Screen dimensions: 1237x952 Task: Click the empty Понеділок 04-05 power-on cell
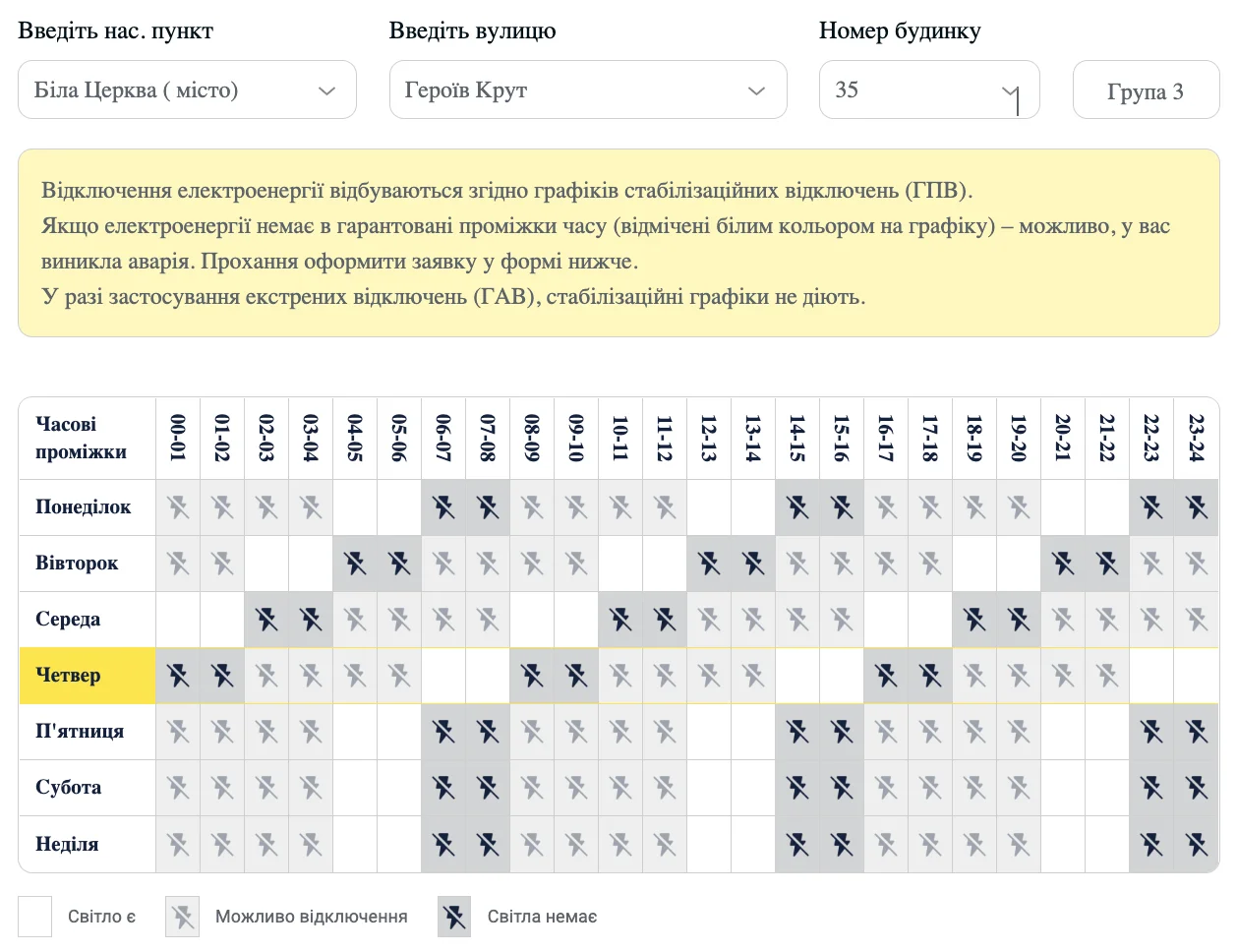click(x=355, y=507)
